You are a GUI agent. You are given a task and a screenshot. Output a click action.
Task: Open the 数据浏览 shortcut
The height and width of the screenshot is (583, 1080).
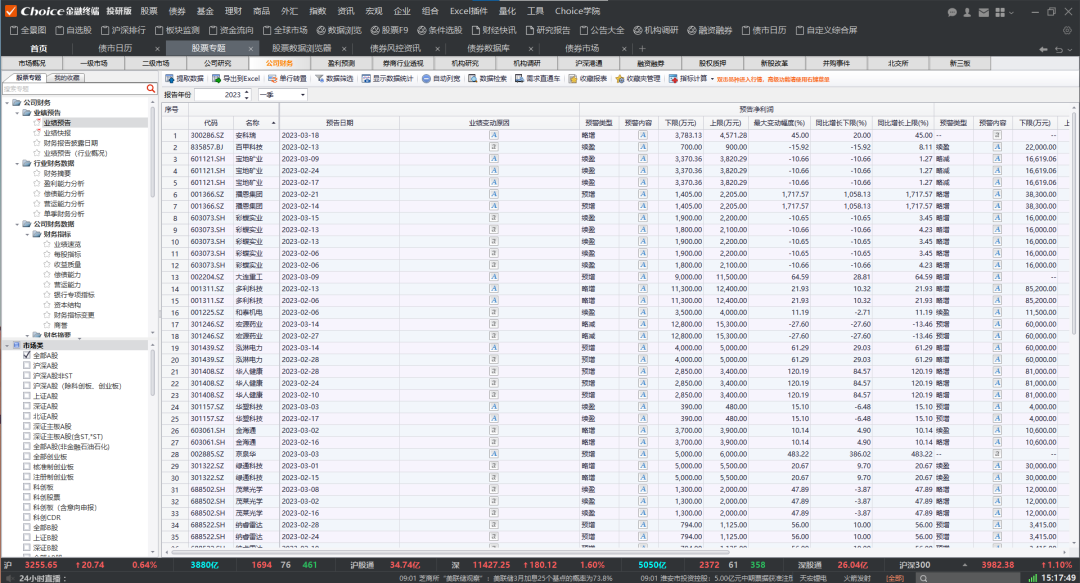coord(339,30)
